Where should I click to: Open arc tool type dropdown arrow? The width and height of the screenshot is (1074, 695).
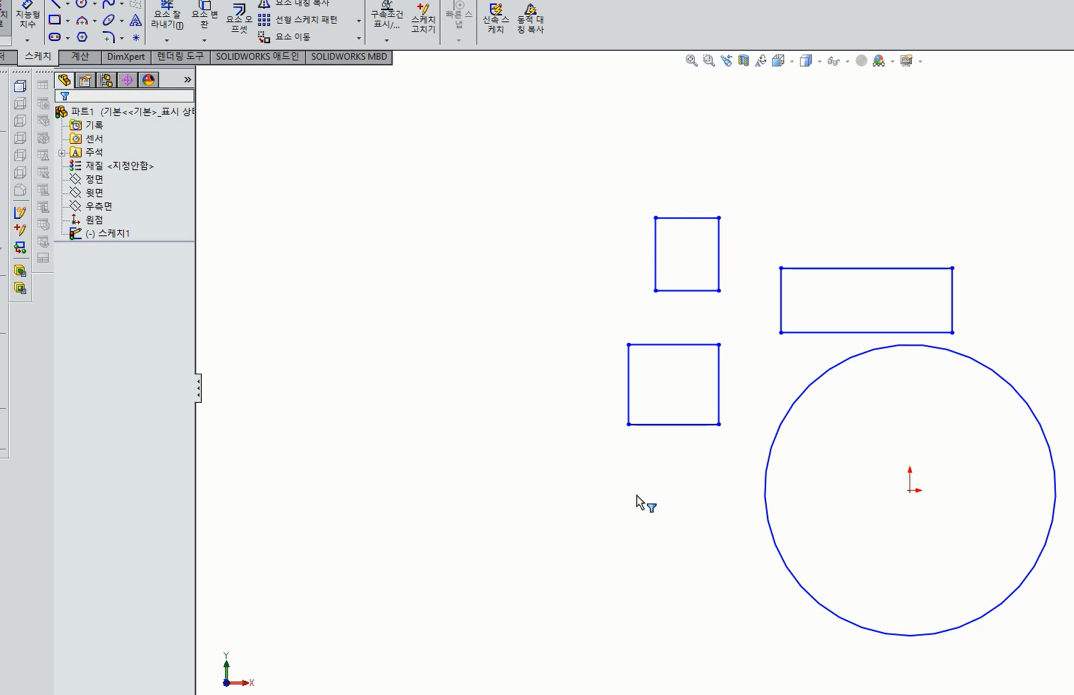coord(95,21)
